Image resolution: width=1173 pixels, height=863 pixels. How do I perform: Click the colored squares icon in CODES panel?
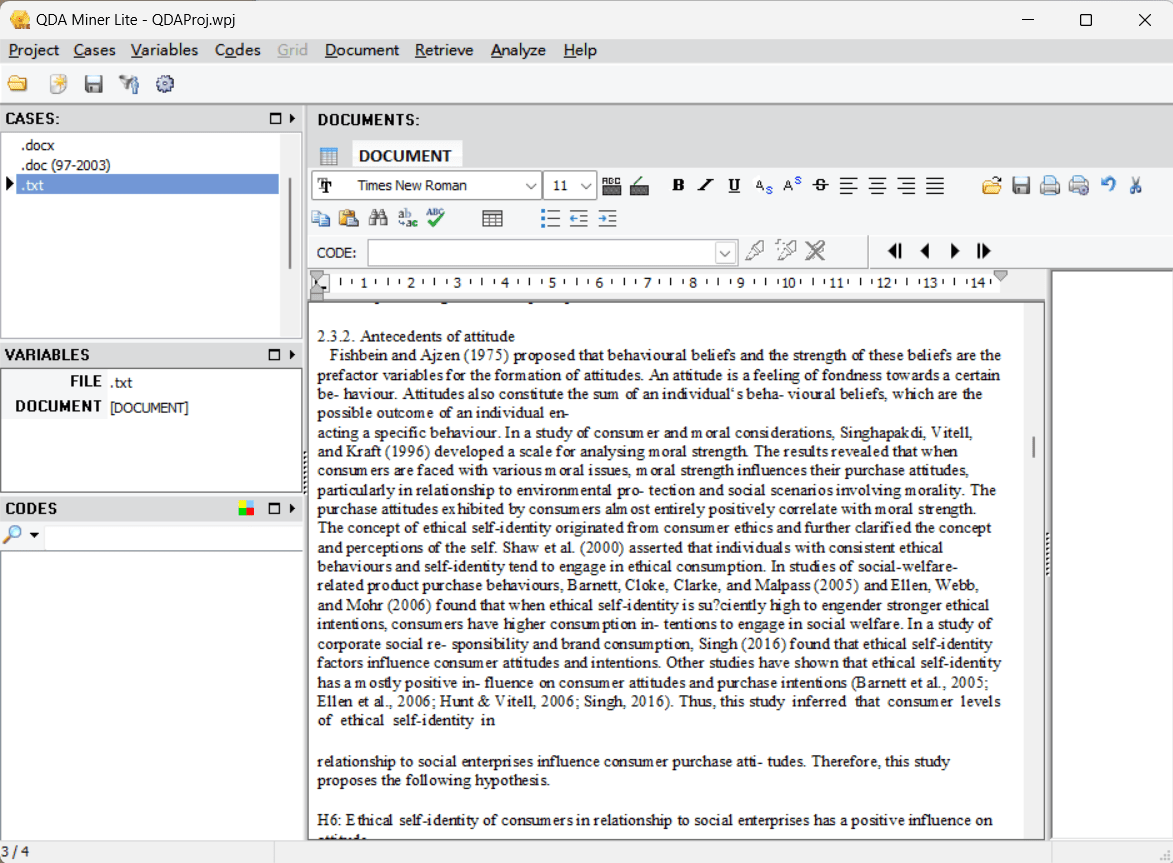point(246,509)
